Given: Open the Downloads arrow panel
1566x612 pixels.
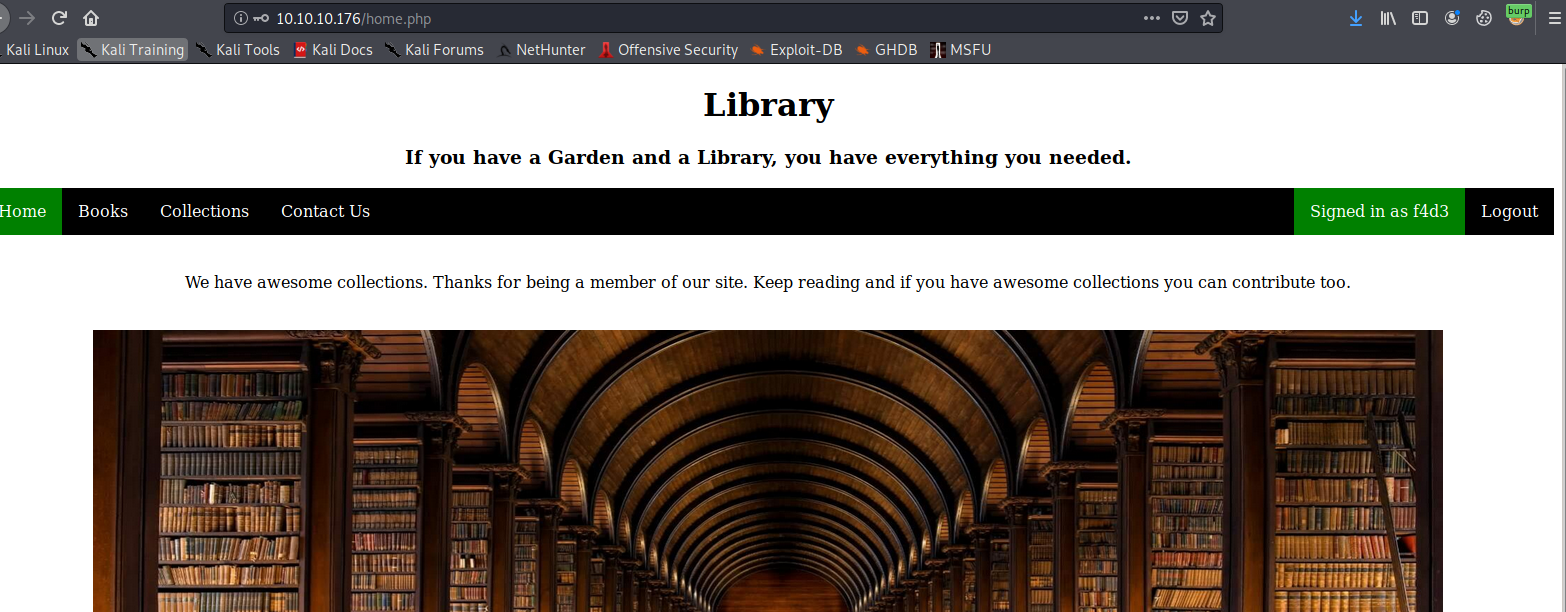Looking at the screenshot, I should pos(1356,18).
